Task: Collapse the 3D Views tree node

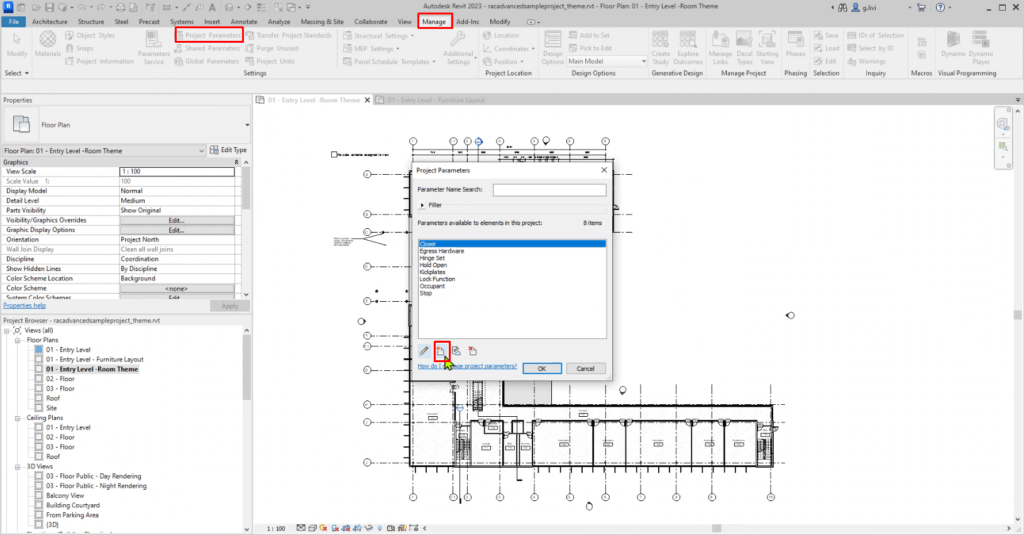Action: click(x=18, y=466)
